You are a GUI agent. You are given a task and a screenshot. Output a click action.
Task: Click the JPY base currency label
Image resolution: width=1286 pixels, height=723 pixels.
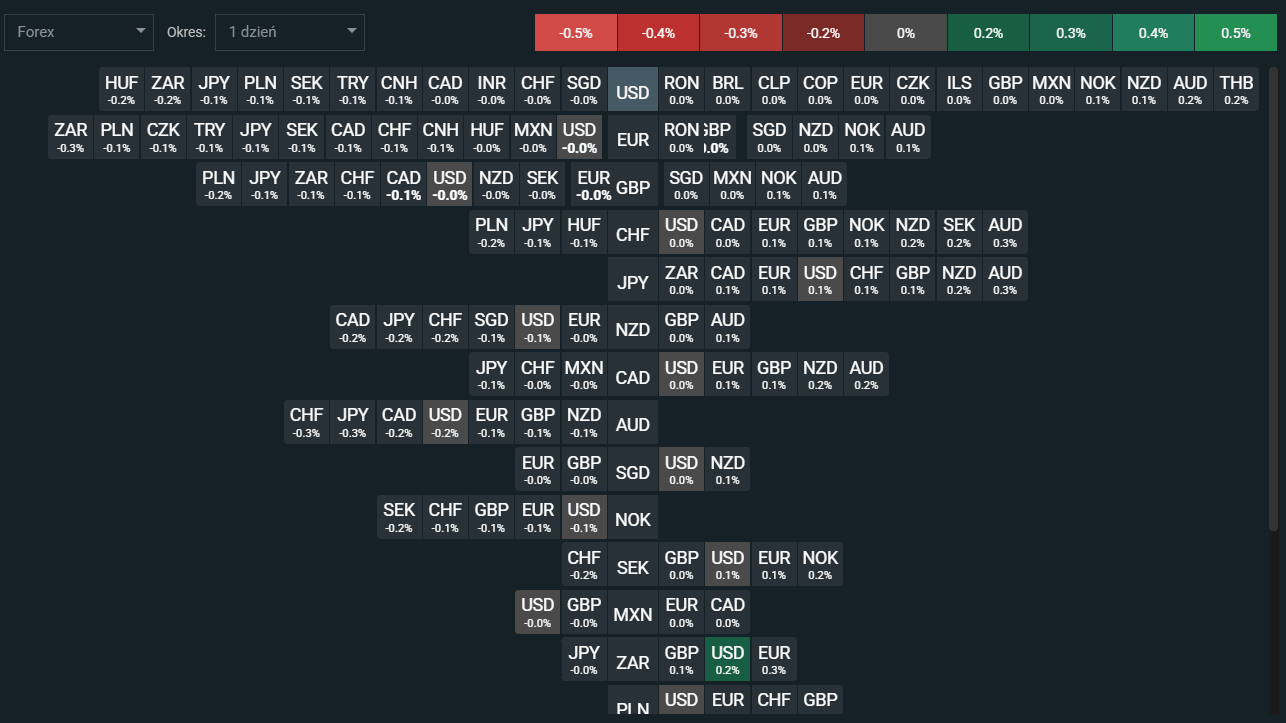coord(633,282)
